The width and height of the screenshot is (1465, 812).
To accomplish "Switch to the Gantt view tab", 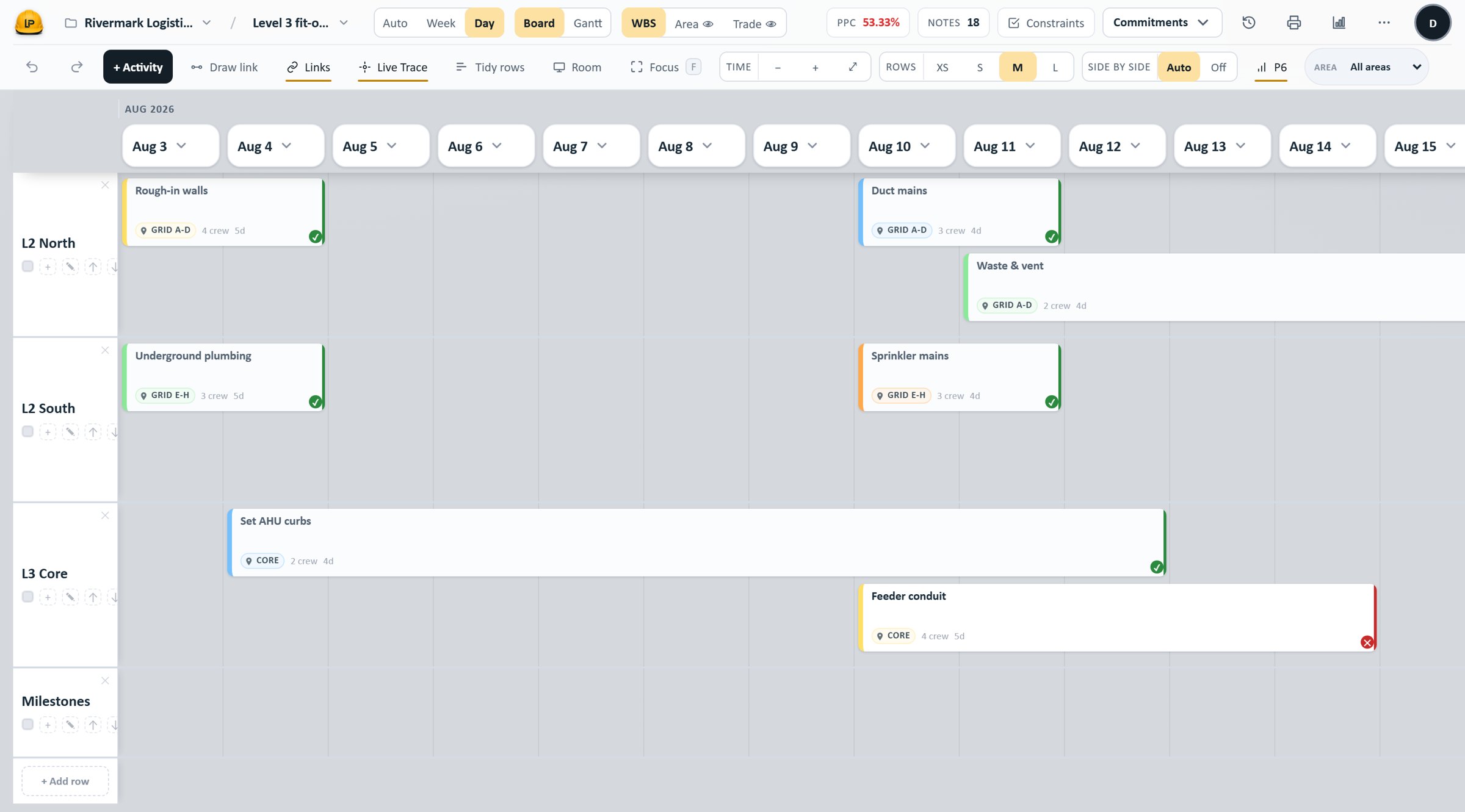I will pos(587,23).
